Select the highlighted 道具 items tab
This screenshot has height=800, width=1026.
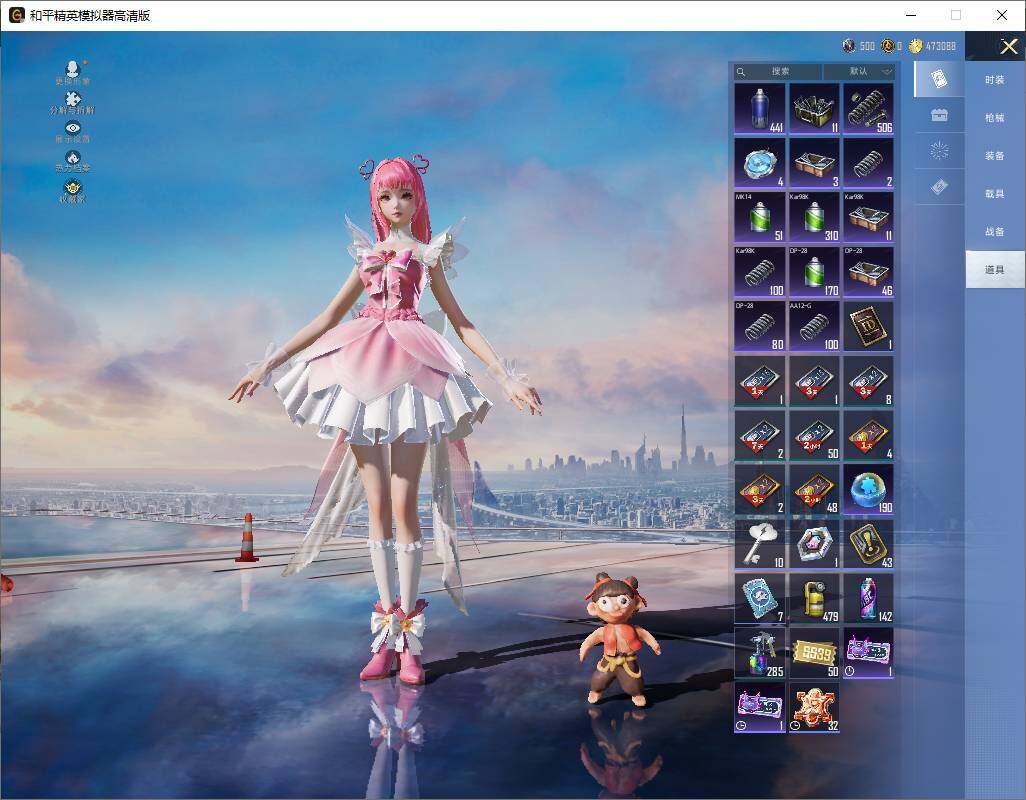pos(995,270)
